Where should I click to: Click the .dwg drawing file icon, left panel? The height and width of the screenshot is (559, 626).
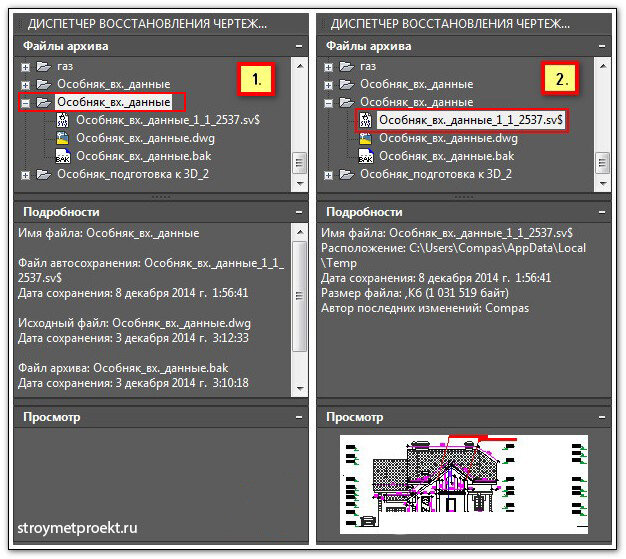tap(63, 138)
